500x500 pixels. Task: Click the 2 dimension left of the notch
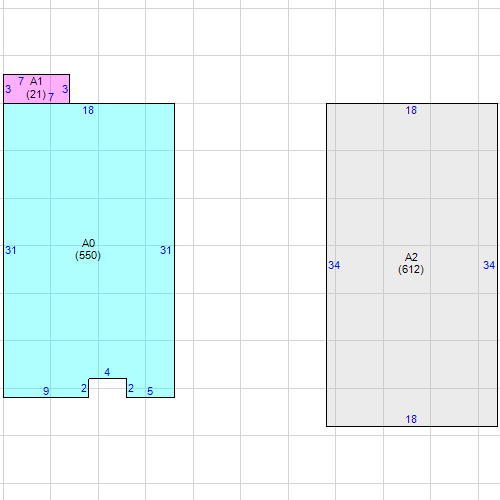[x=84, y=388]
